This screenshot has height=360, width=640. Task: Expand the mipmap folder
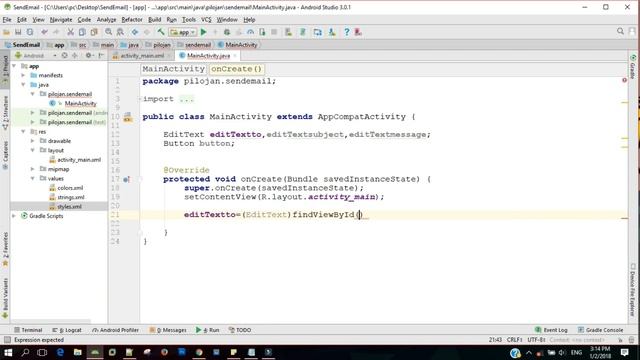coord(33,169)
